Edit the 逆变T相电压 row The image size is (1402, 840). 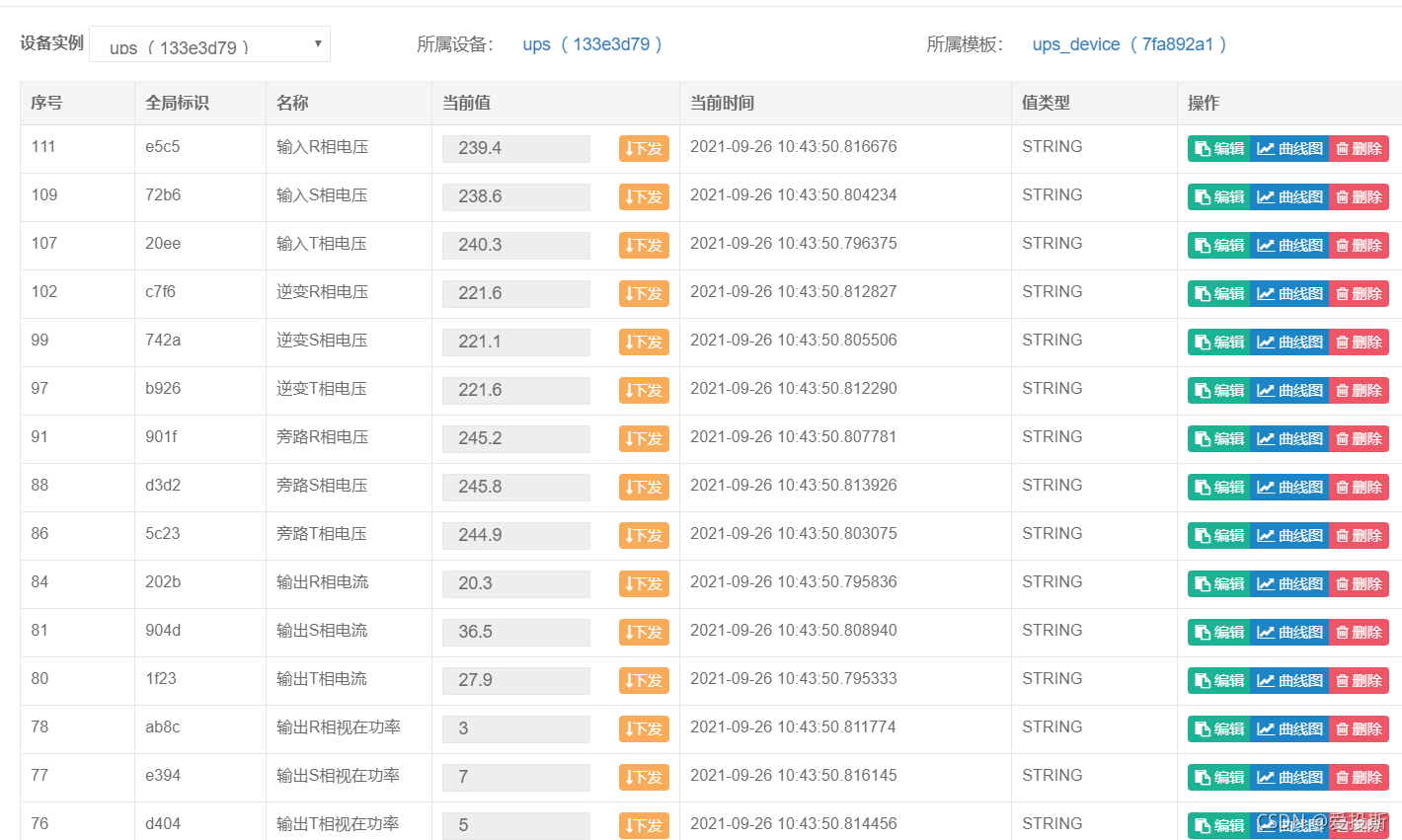coord(1219,390)
